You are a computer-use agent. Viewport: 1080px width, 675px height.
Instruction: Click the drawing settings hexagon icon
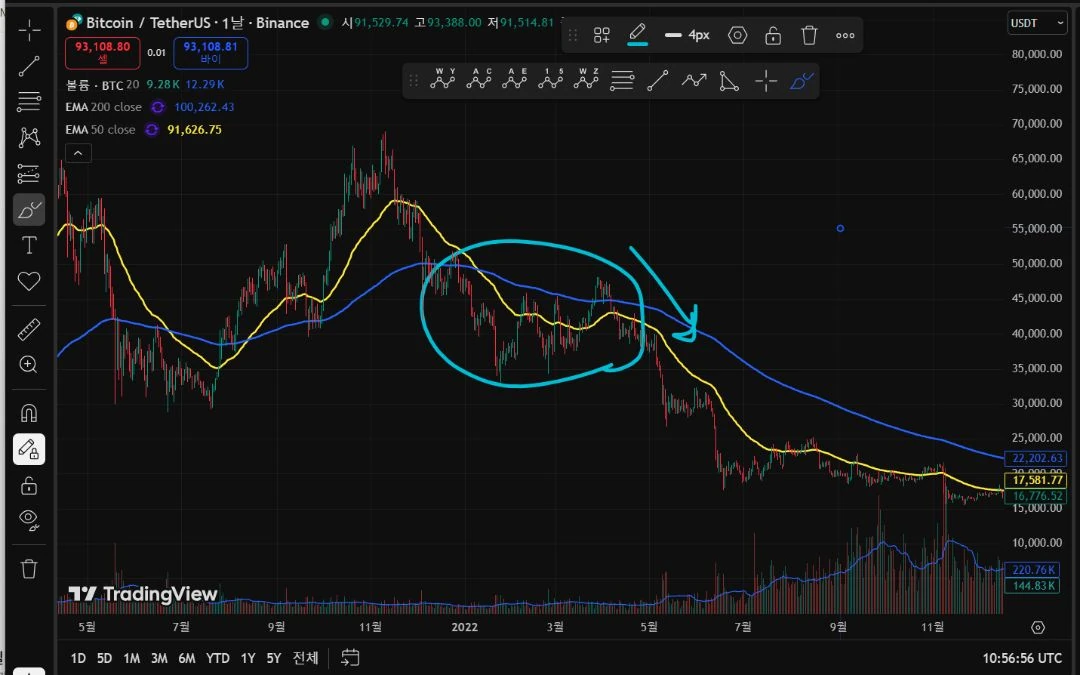737,35
